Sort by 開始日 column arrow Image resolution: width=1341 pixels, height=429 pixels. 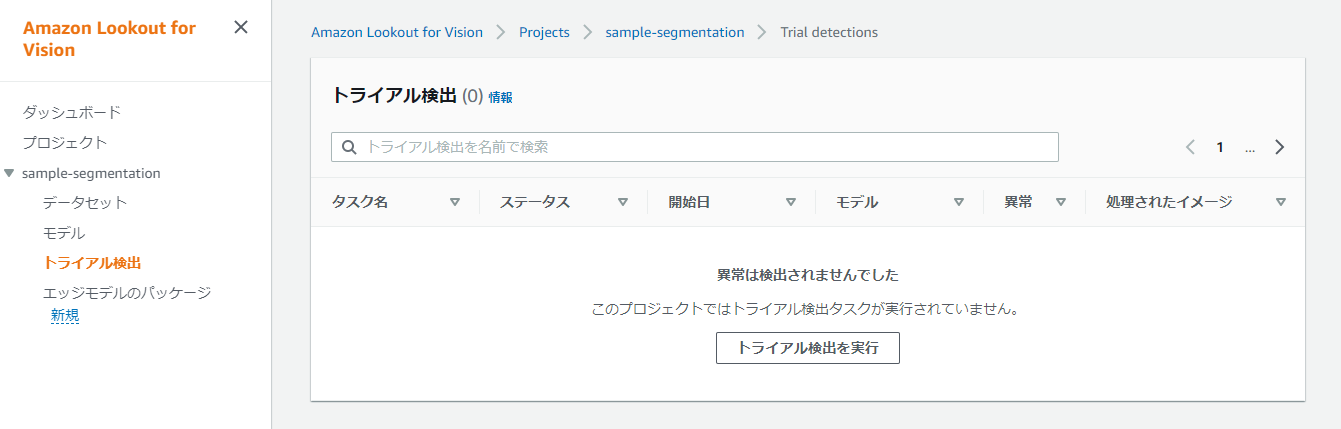click(791, 202)
